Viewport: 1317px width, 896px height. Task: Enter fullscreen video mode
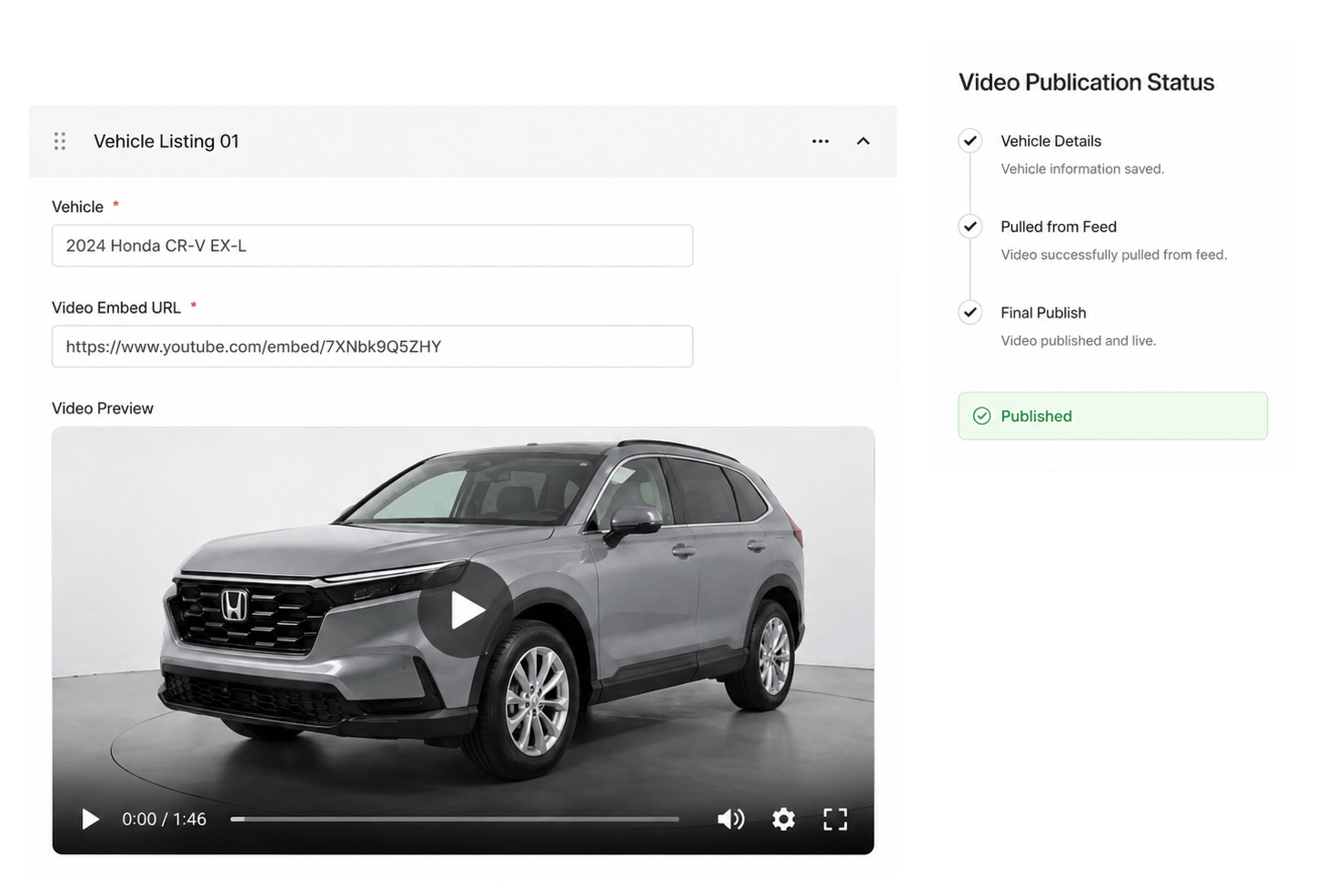click(835, 819)
